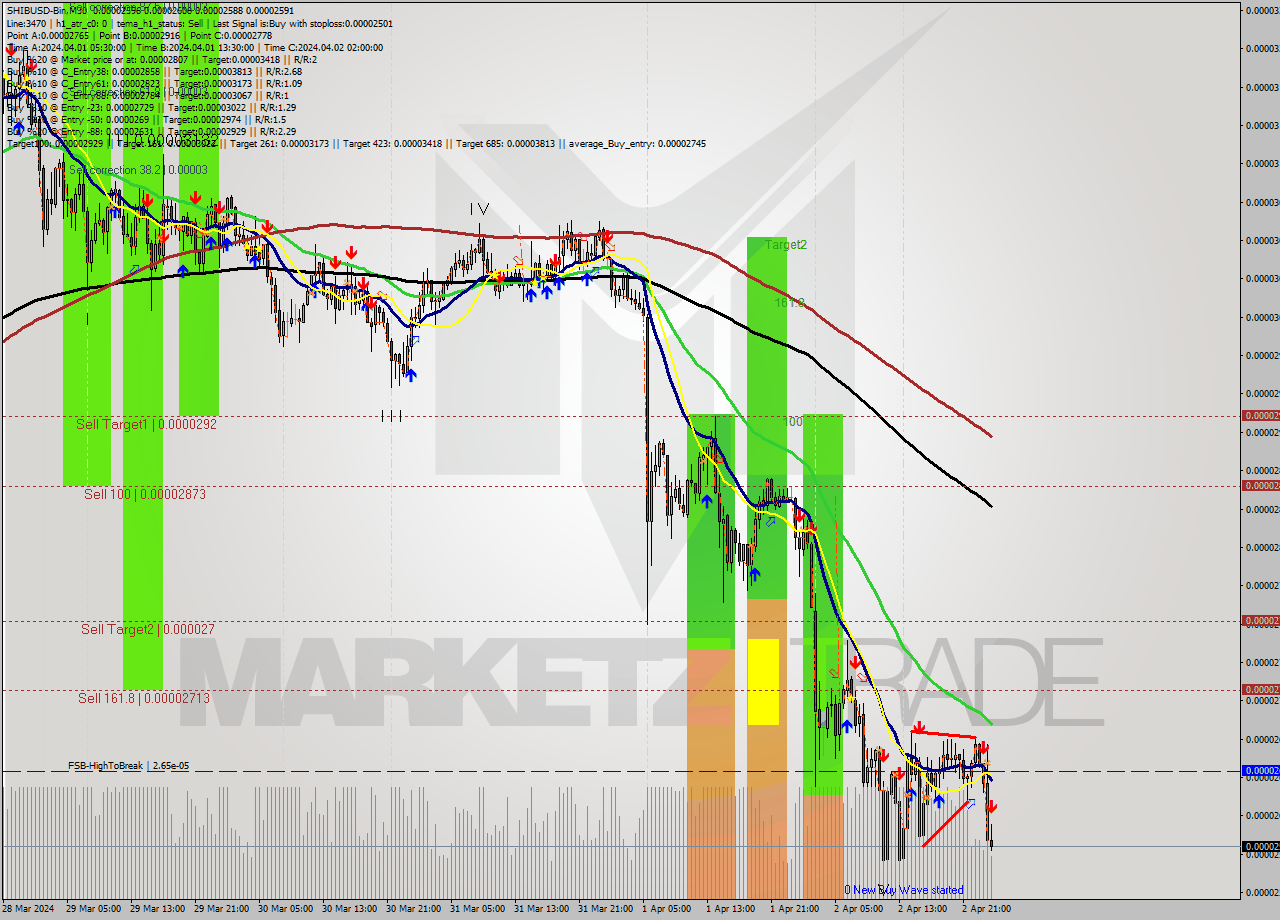Select the 'average_Buy_entry: 0.00002745' value
This screenshot has width=1280, height=920.
tap(637, 144)
